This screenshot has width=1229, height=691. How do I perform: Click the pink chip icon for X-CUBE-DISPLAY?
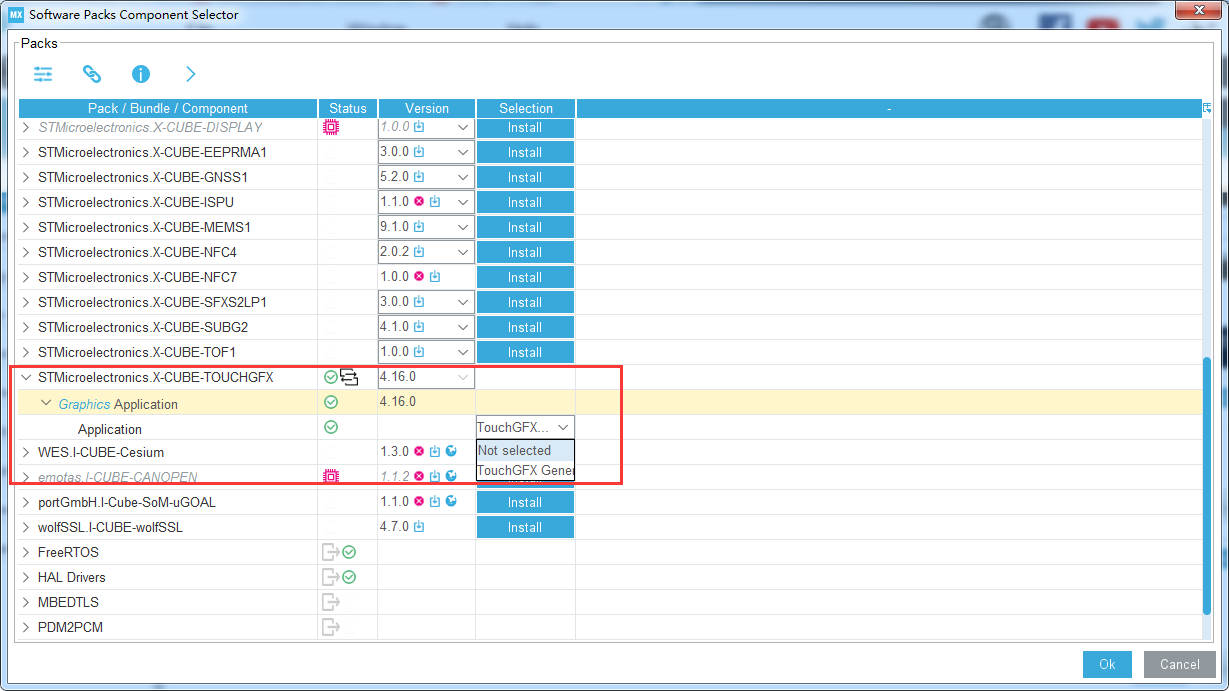coord(331,127)
